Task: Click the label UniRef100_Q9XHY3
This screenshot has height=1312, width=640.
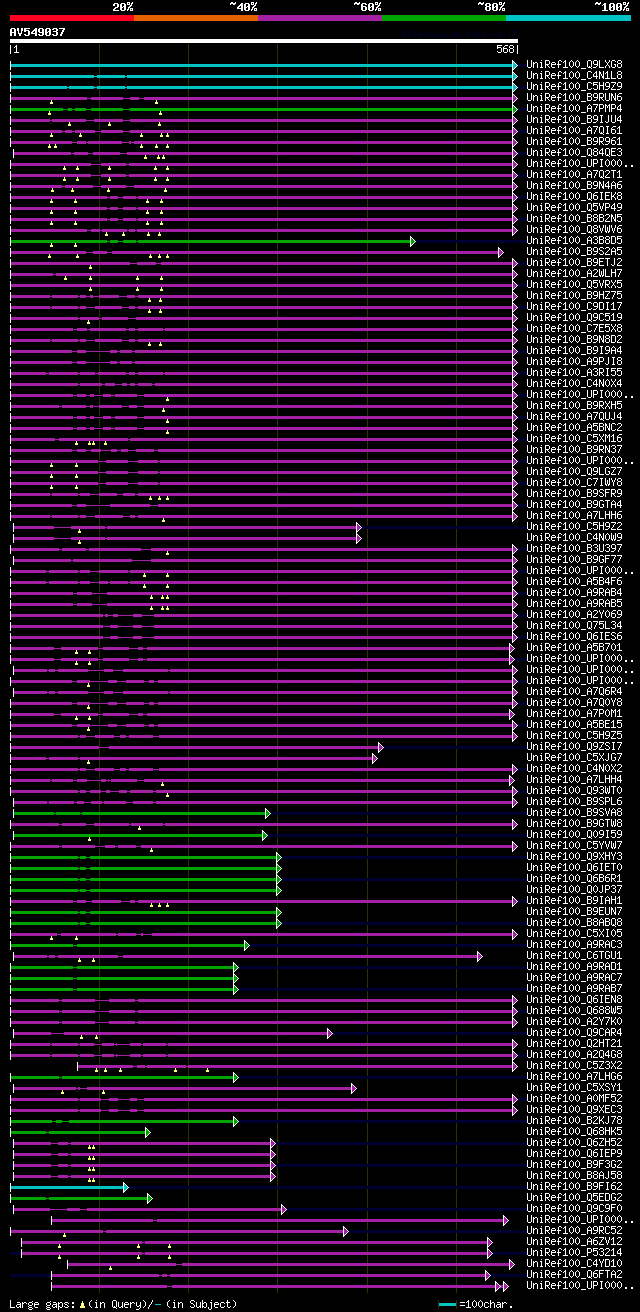Action: coord(574,856)
